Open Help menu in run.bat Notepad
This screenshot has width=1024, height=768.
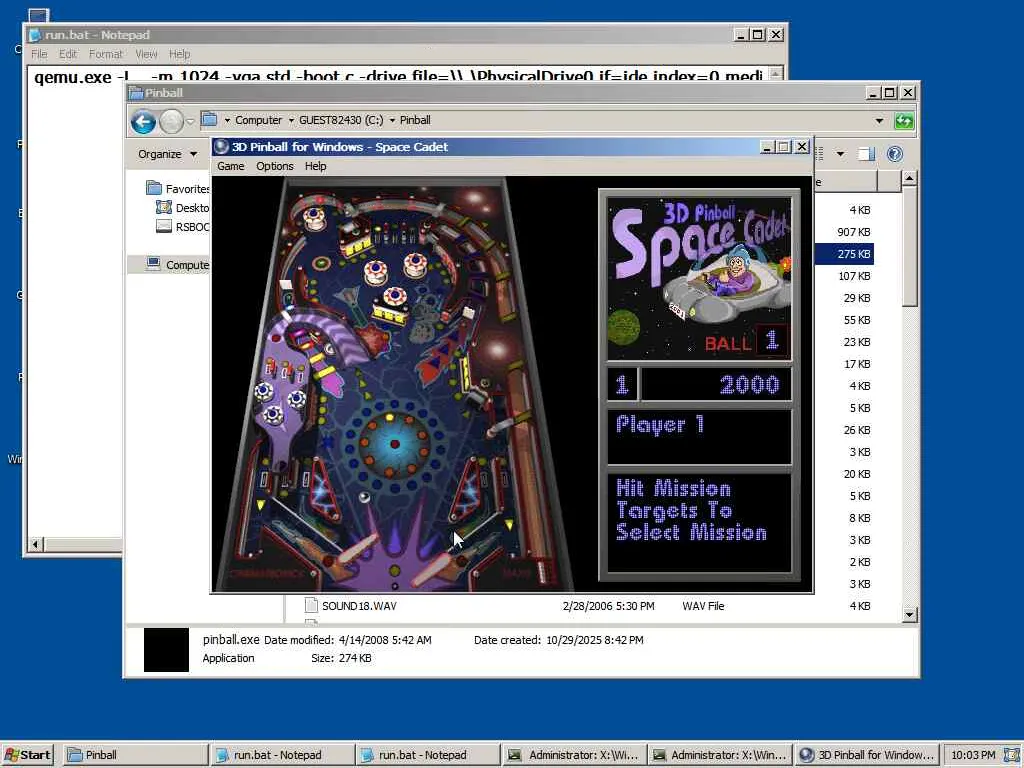click(x=179, y=54)
